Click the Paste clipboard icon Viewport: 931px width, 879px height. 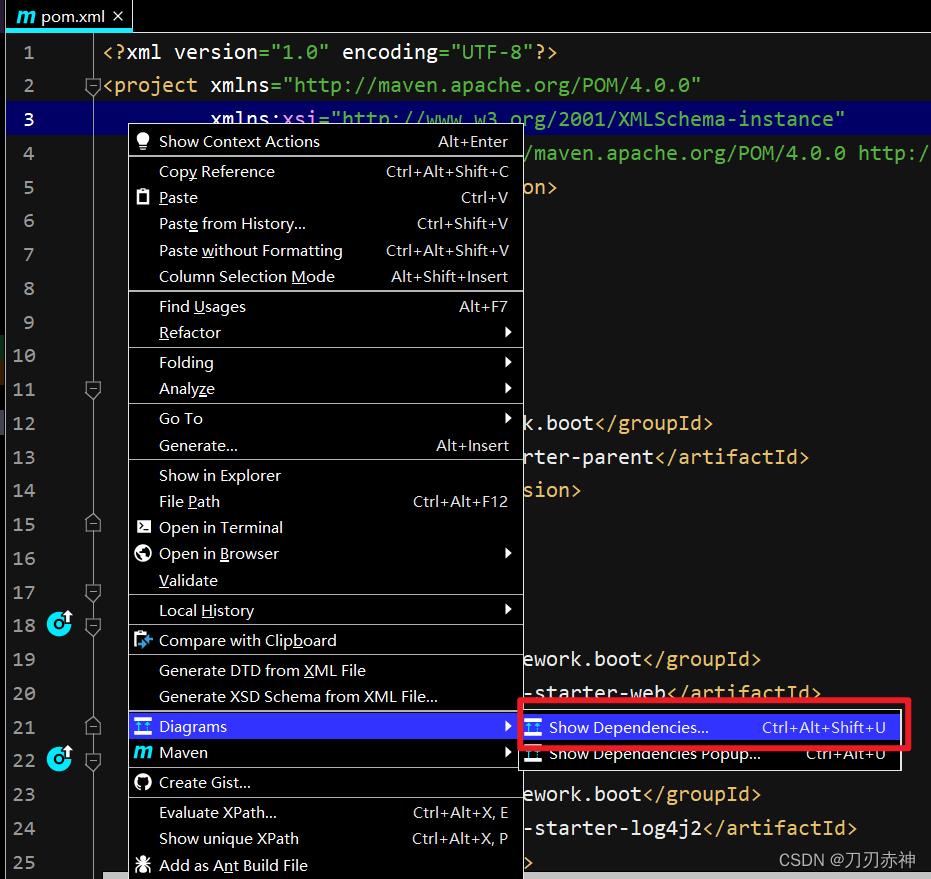pos(143,197)
